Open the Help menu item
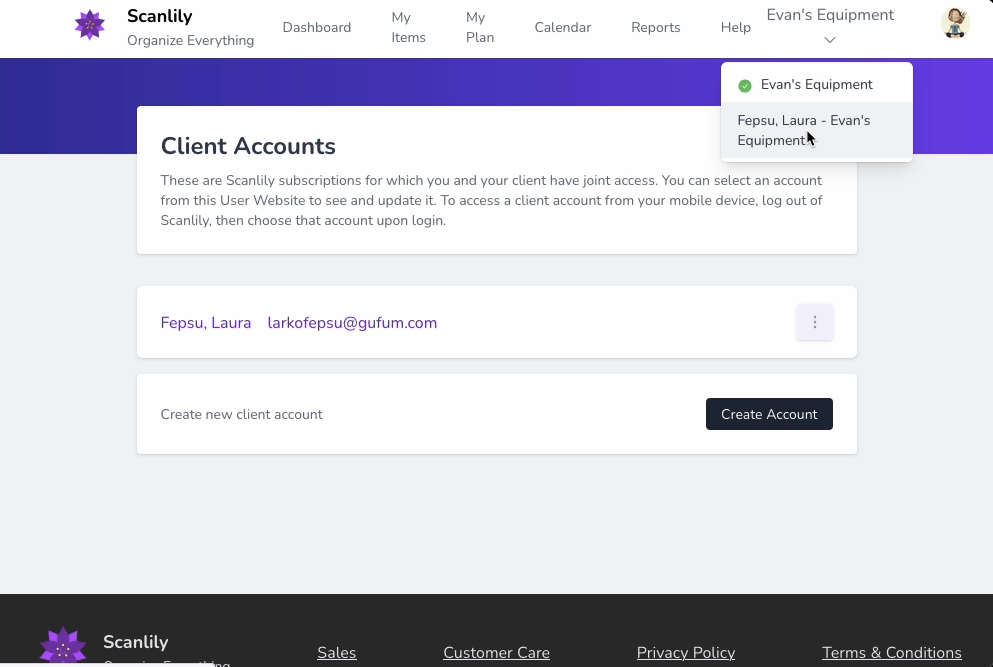Image resolution: width=993 pixels, height=667 pixels. point(736,28)
